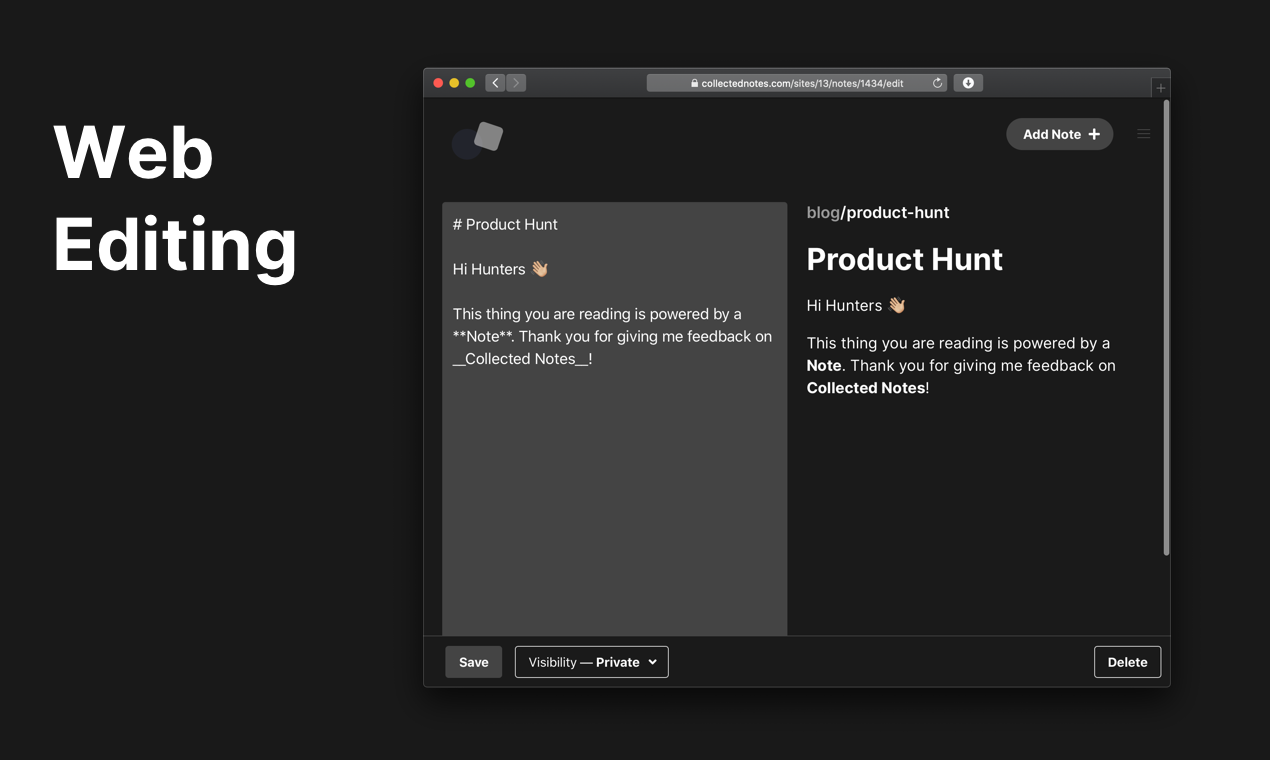This screenshot has height=760, width=1270.
Task: Reload the page with the refresh icon
Action: tap(937, 83)
